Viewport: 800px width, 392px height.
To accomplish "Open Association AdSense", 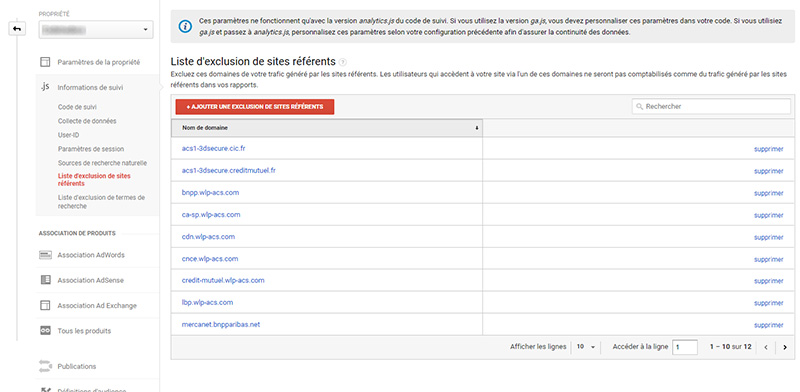I will (90, 280).
